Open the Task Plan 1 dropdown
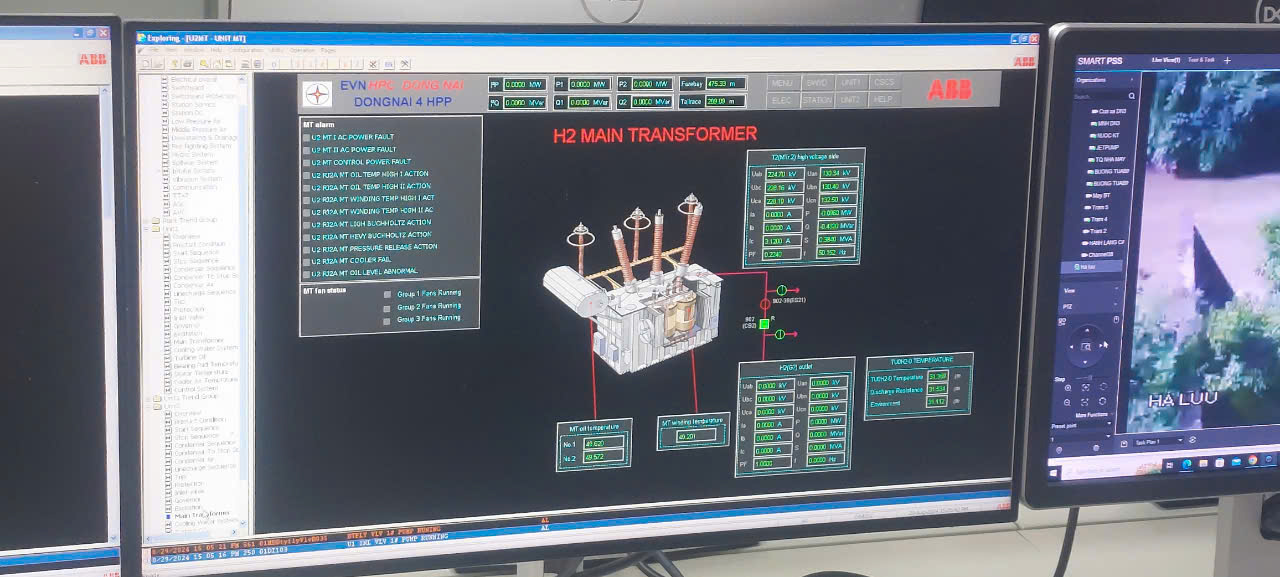Viewport: 1280px width, 577px height. [1158, 441]
